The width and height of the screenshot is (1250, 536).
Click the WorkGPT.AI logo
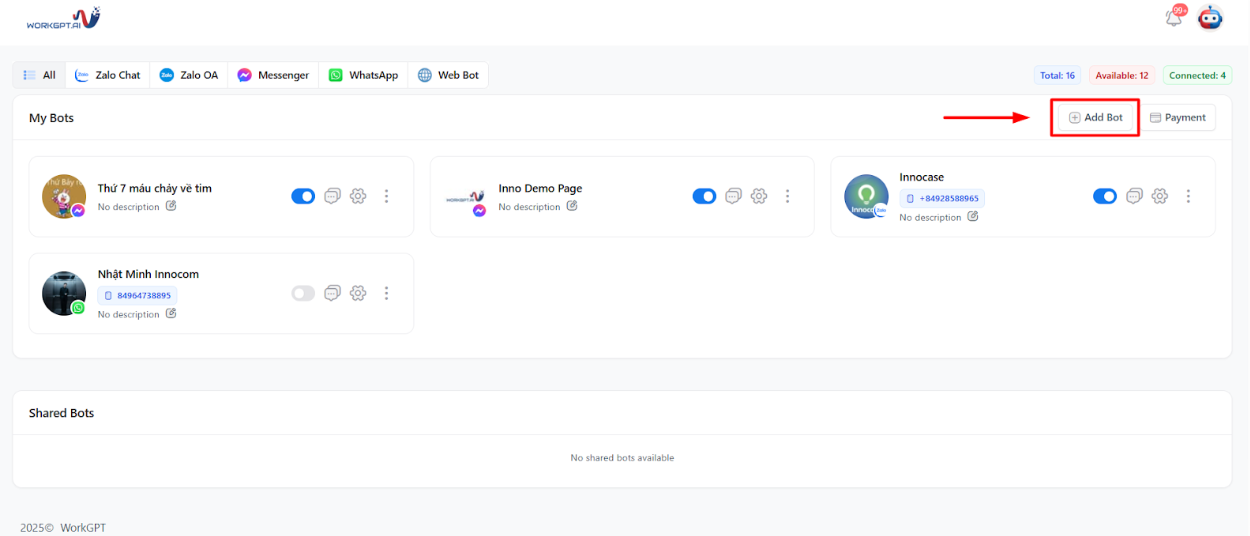(x=63, y=18)
